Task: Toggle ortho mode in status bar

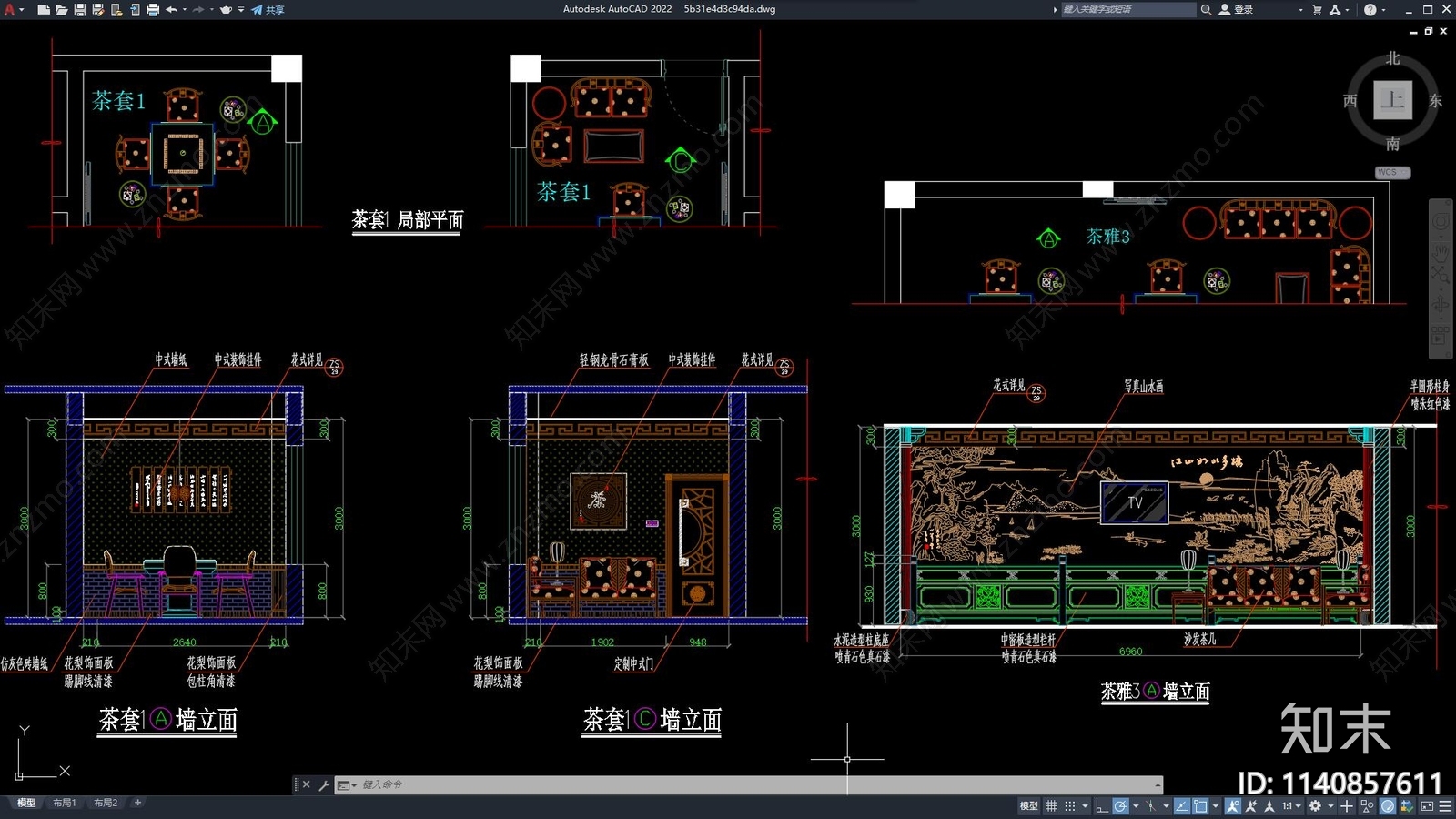Action: pos(1102,806)
